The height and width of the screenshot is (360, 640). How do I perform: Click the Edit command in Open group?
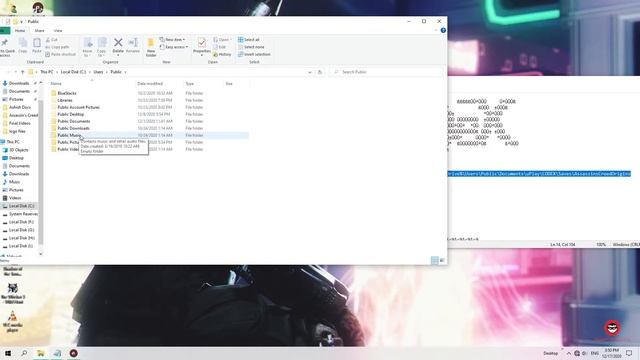[x=220, y=47]
